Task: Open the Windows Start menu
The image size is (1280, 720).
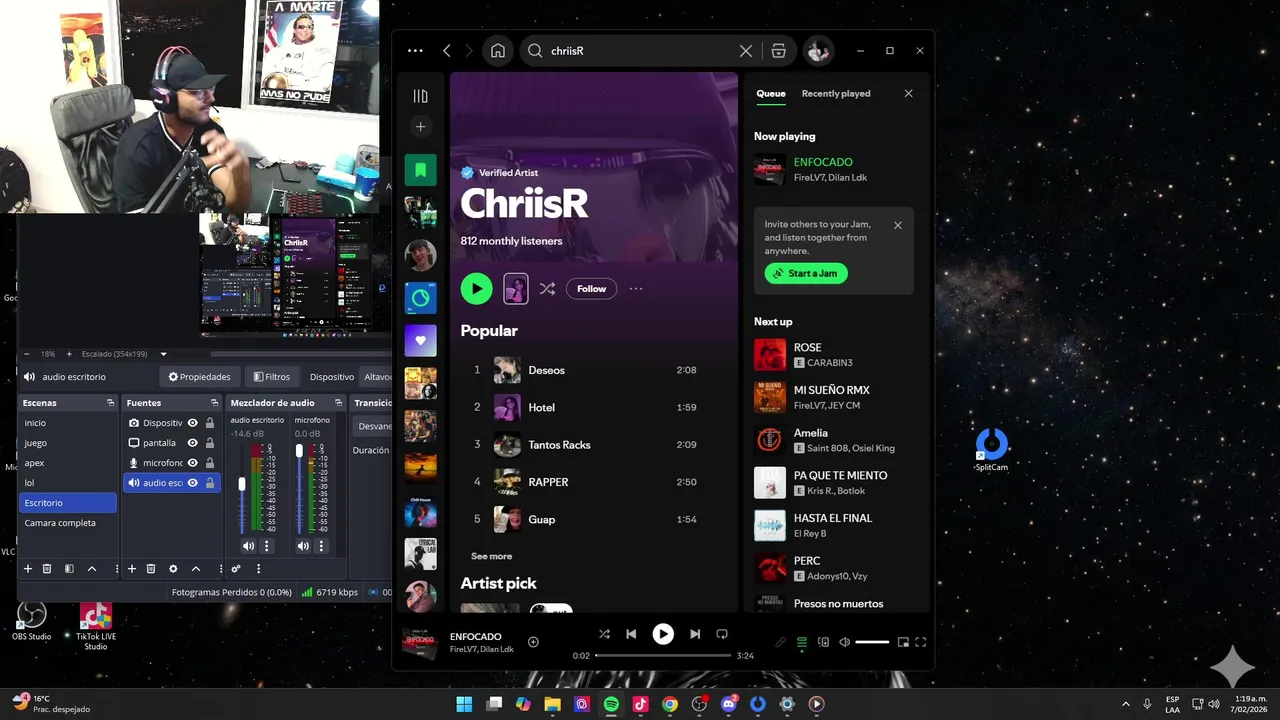Action: (x=464, y=704)
